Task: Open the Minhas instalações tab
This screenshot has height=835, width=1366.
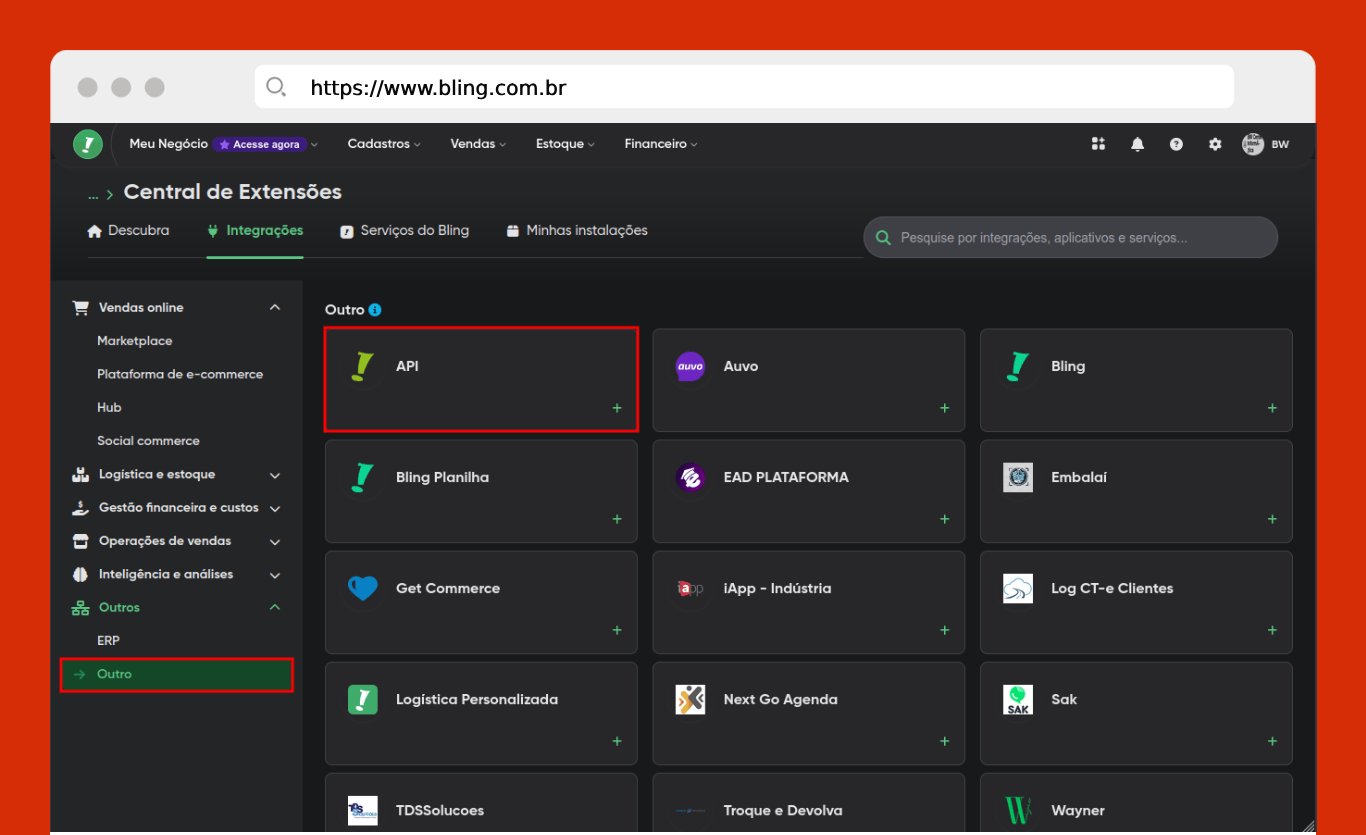Action: pyautogui.click(x=577, y=231)
